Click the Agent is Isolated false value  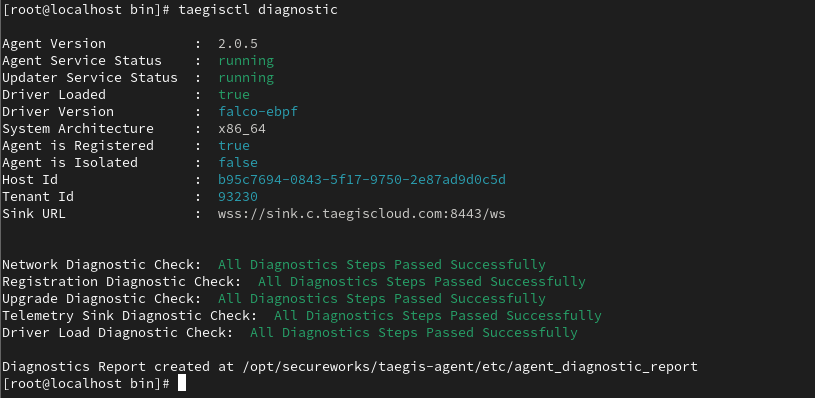238,163
